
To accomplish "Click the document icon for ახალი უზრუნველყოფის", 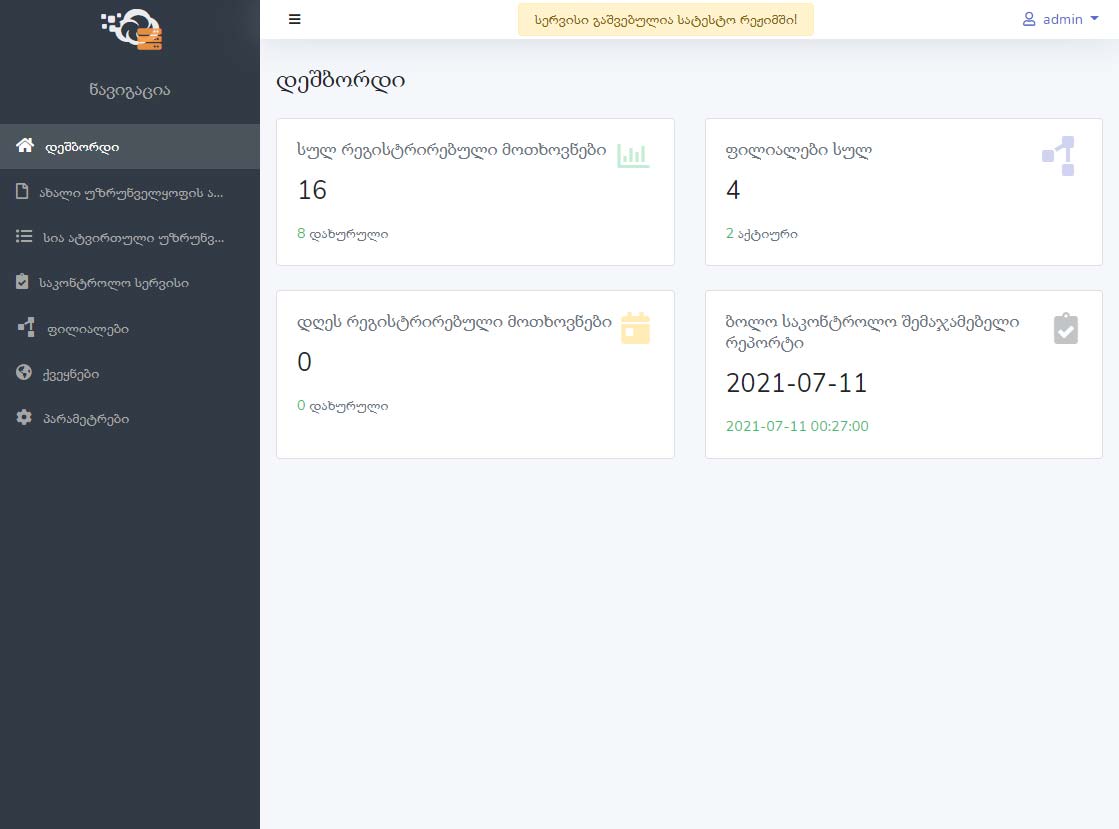I will coord(23,192).
